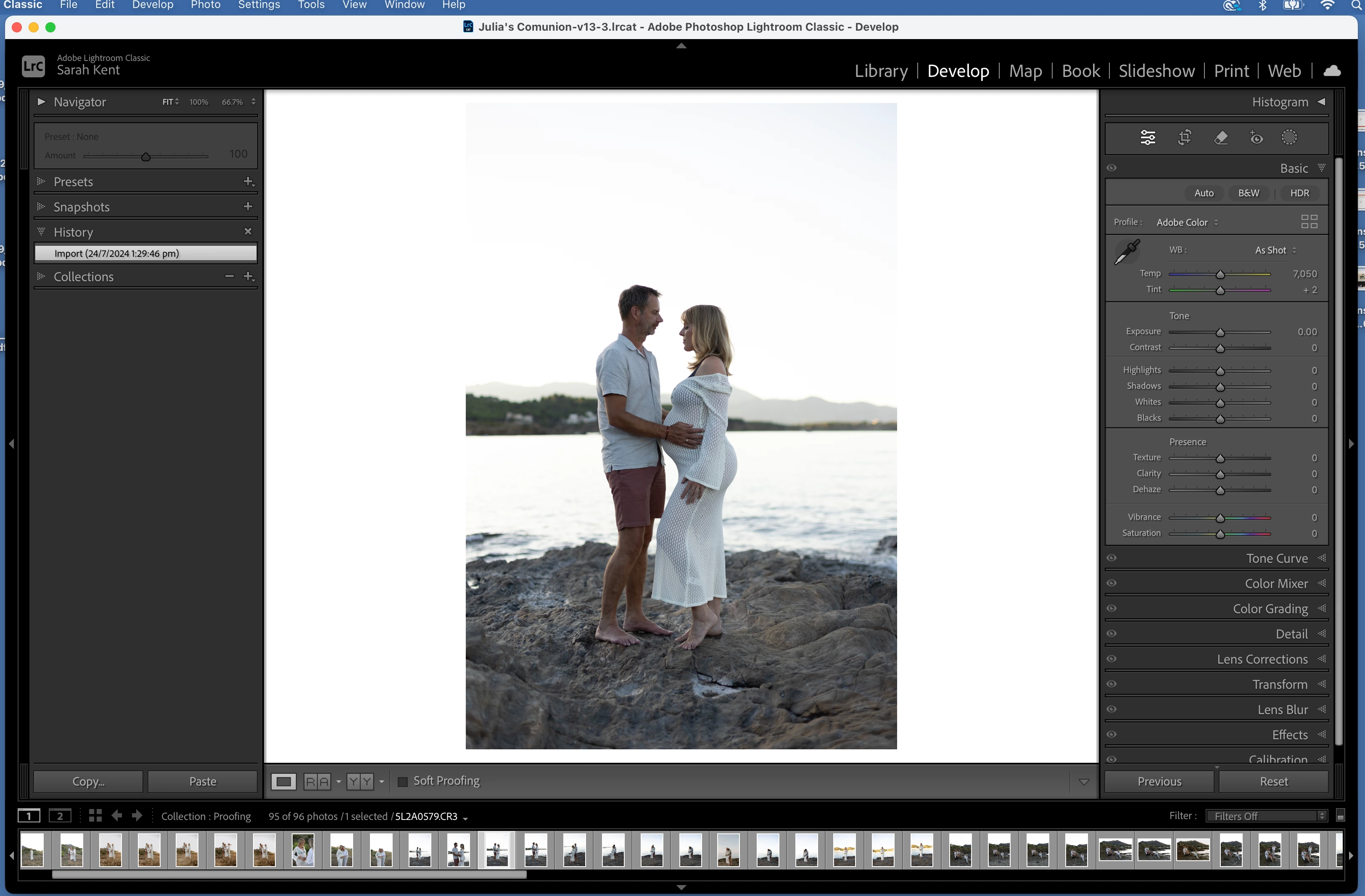Enable the Soft Proofing checkbox

coord(403,781)
